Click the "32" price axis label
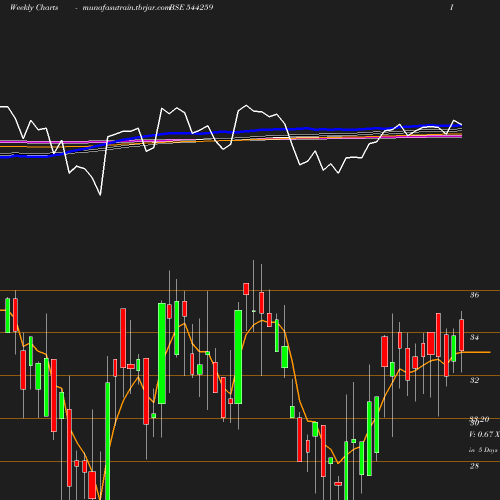This screenshot has width=500, height=500. (x=474, y=380)
